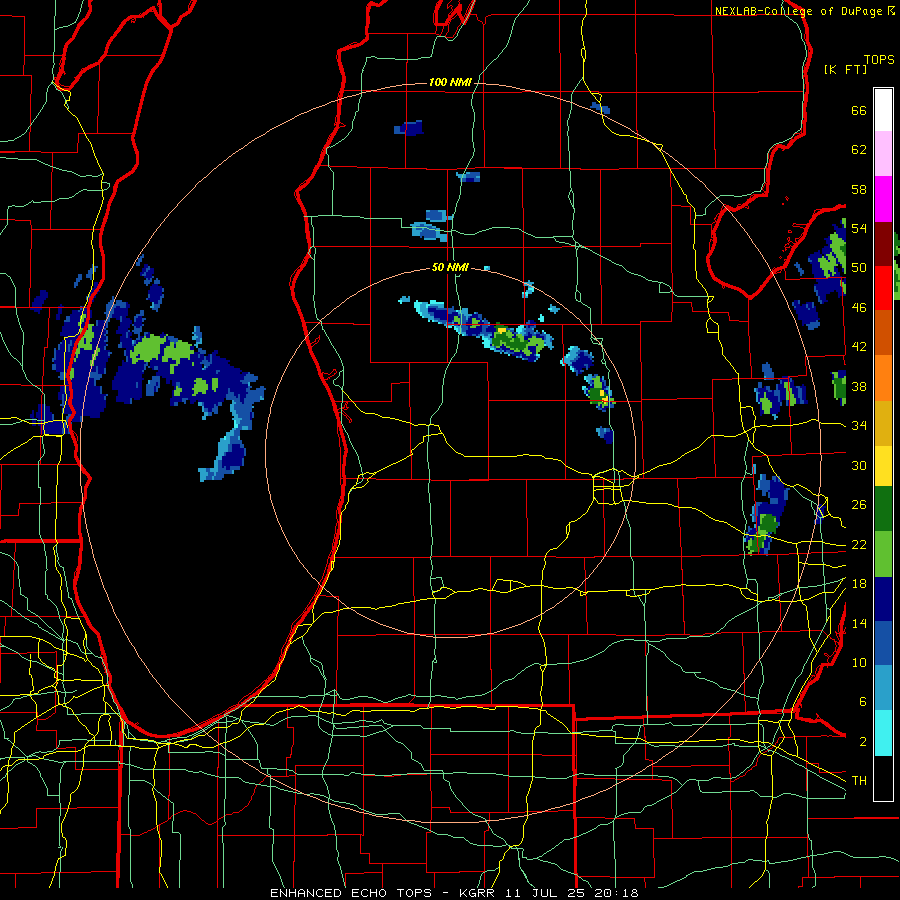
Task: Click the magenta legend swatch
Action: point(883,199)
